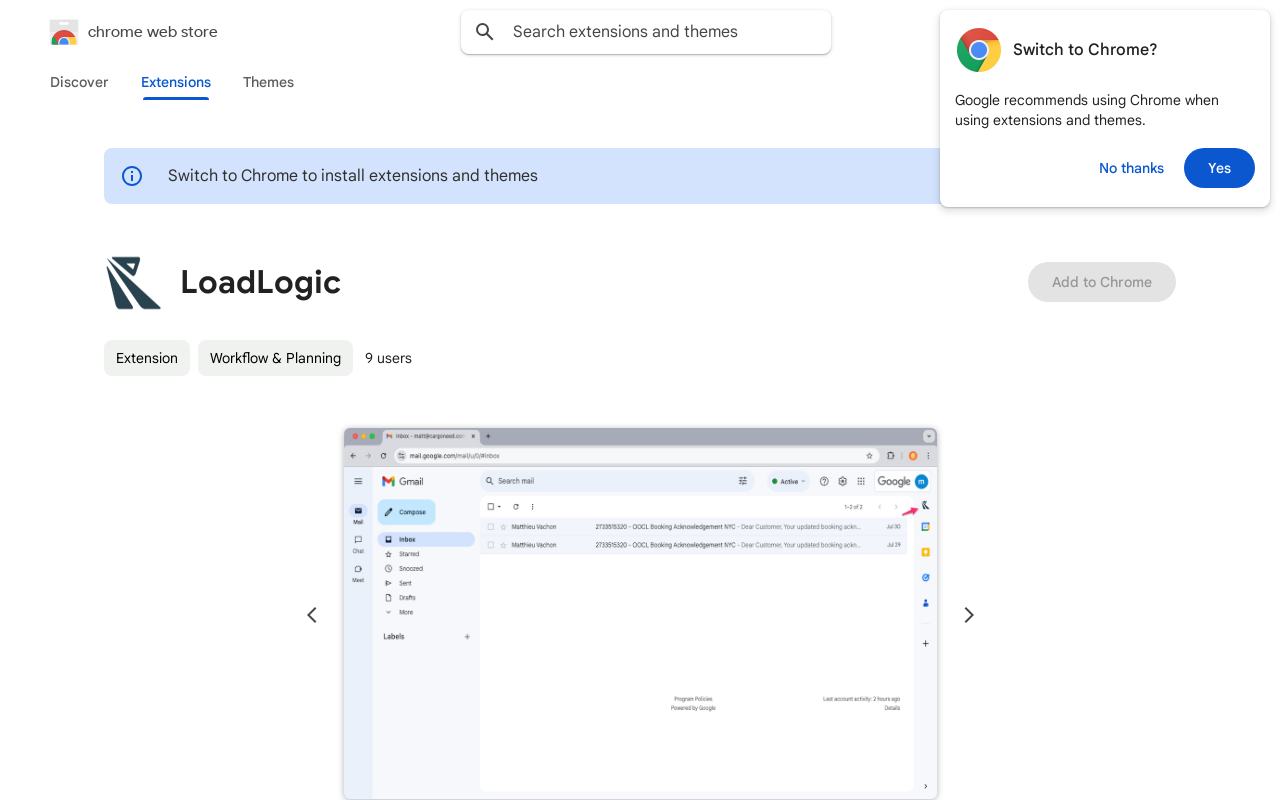Open the Discover tab
This screenshot has width=1280, height=800.
coord(79,82)
